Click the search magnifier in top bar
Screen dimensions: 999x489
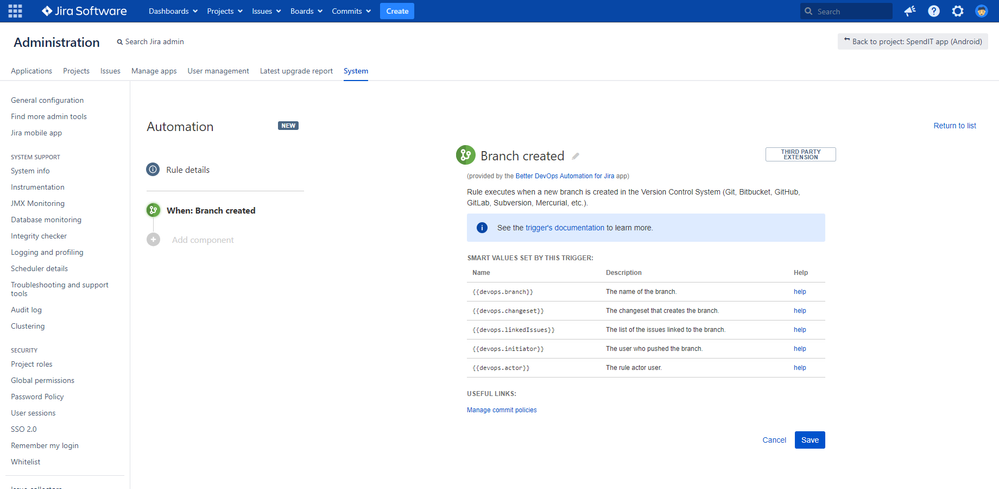[x=809, y=11]
